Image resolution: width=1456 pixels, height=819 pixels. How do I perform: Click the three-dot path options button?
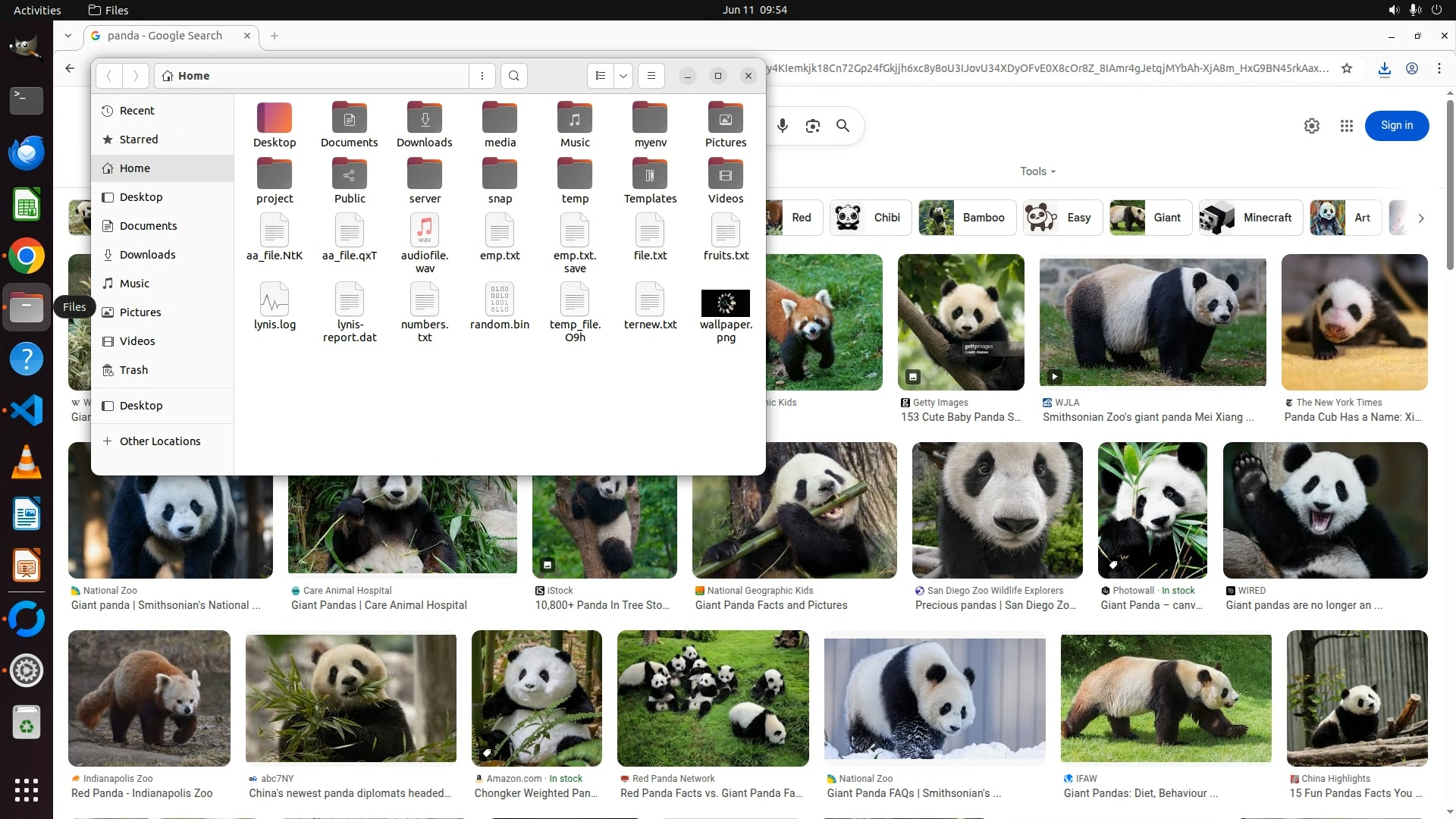click(482, 76)
